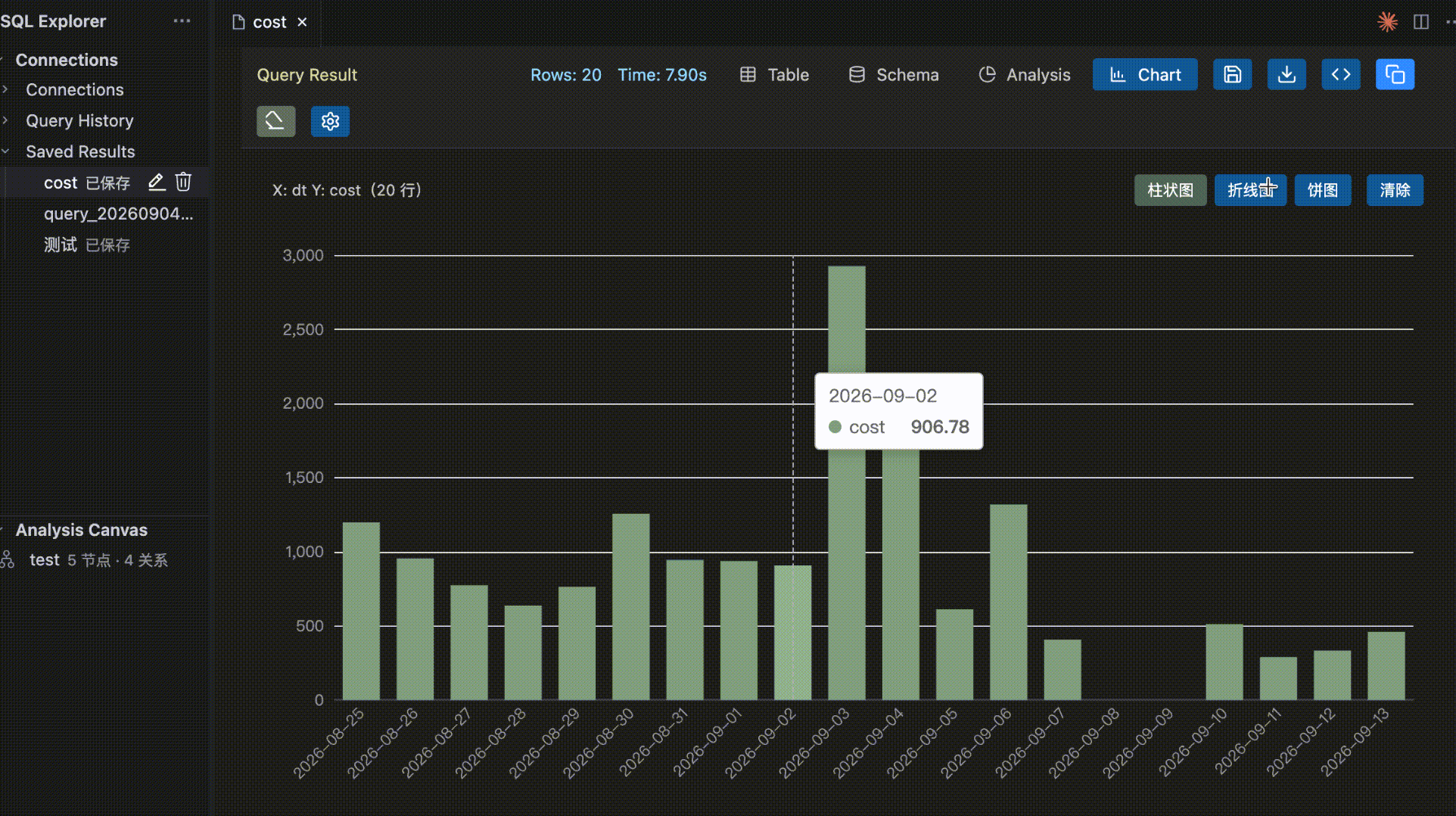The height and width of the screenshot is (816, 1456).
Task: Open chart settings gear icon
Action: 330,121
